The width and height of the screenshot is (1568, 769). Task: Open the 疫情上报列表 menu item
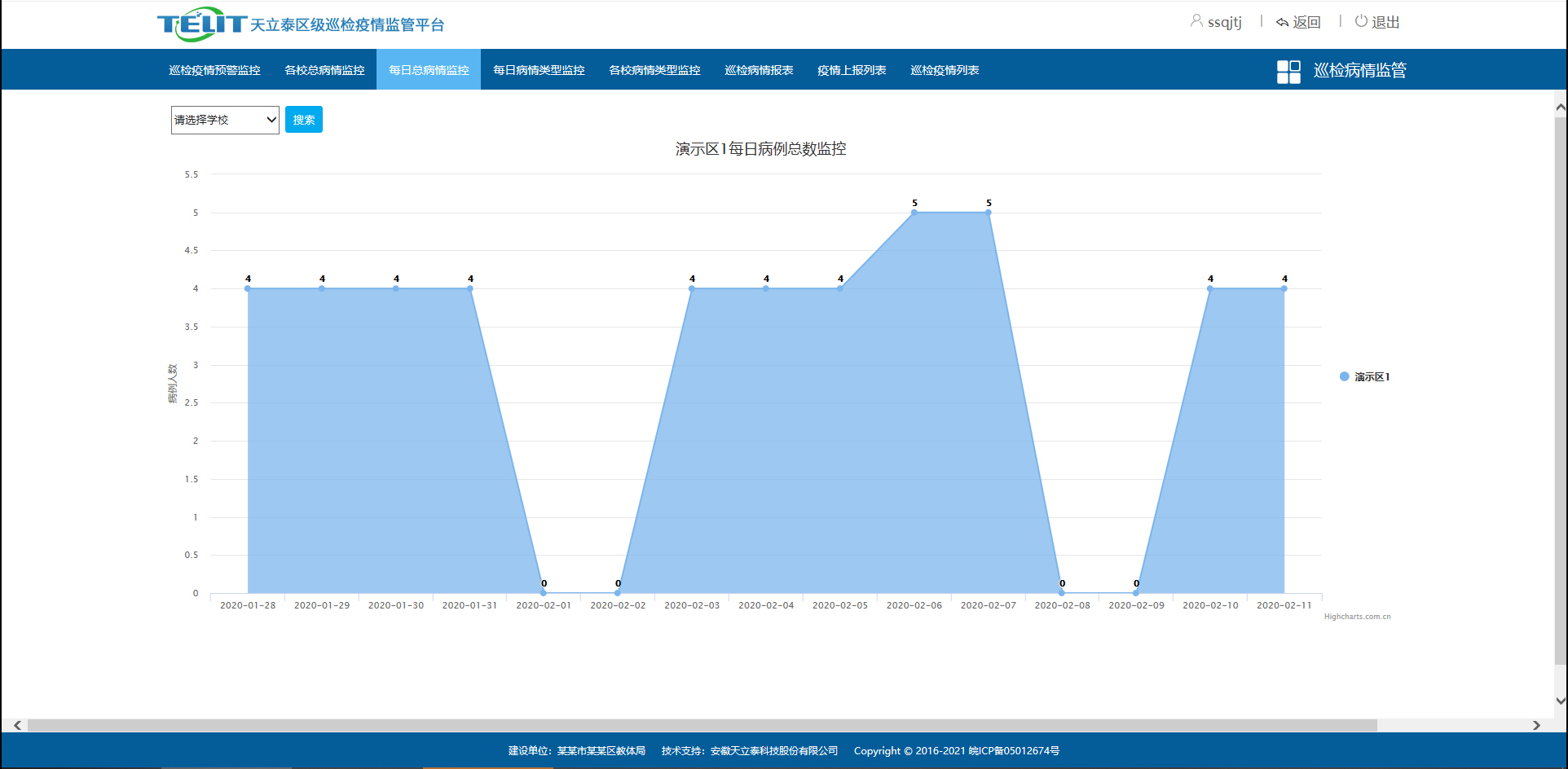coord(852,70)
